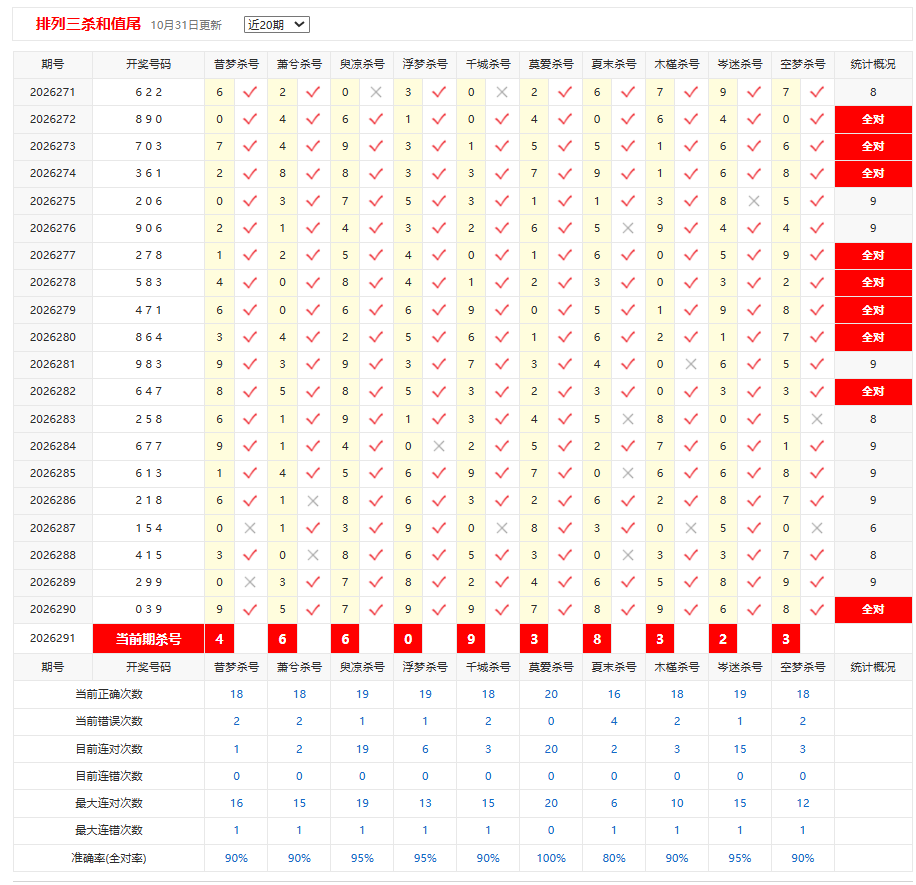Click the 当前正确次数 row label

[109, 695]
